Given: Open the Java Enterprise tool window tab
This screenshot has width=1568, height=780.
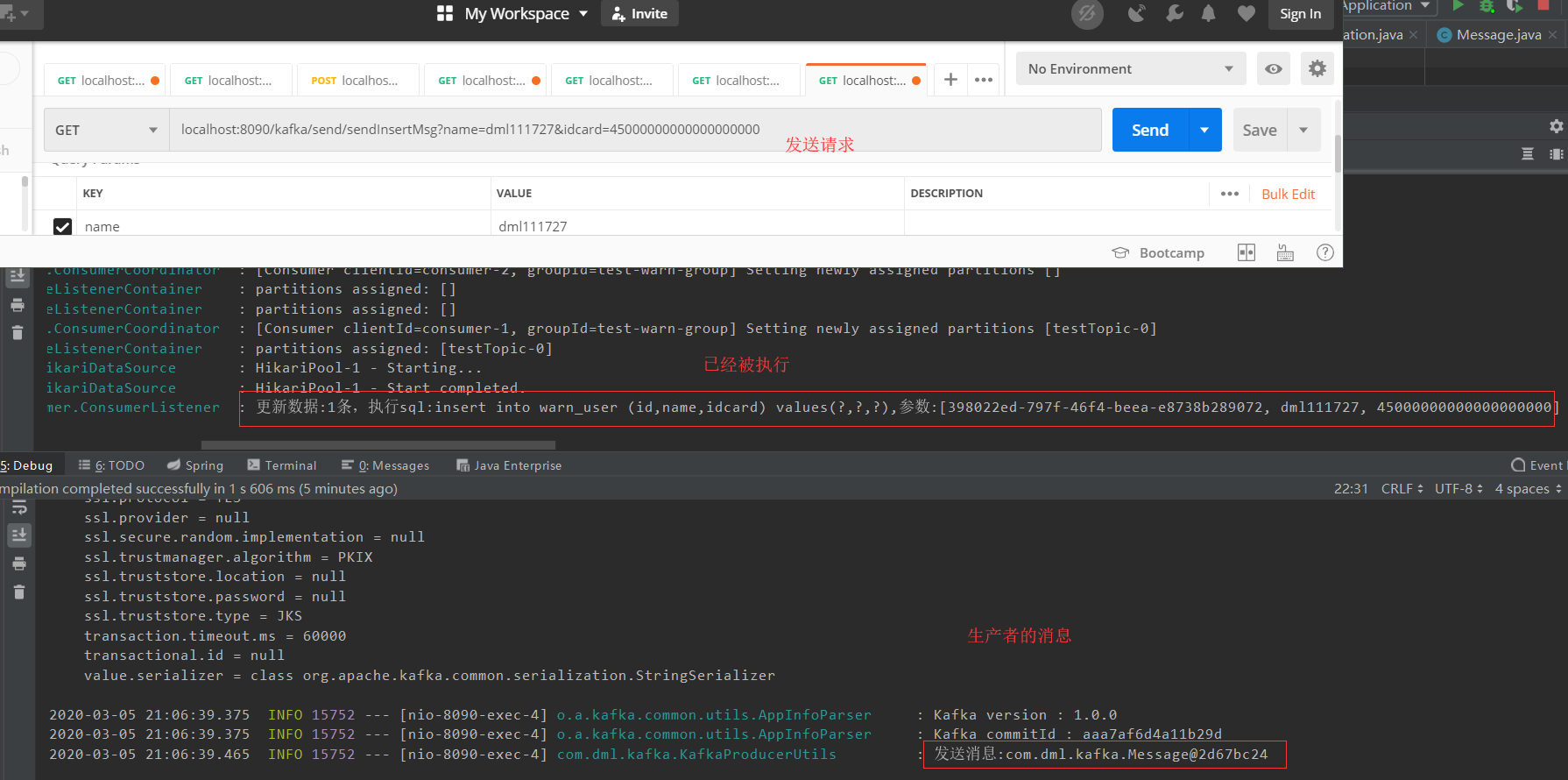Looking at the screenshot, I should (509, 465).
